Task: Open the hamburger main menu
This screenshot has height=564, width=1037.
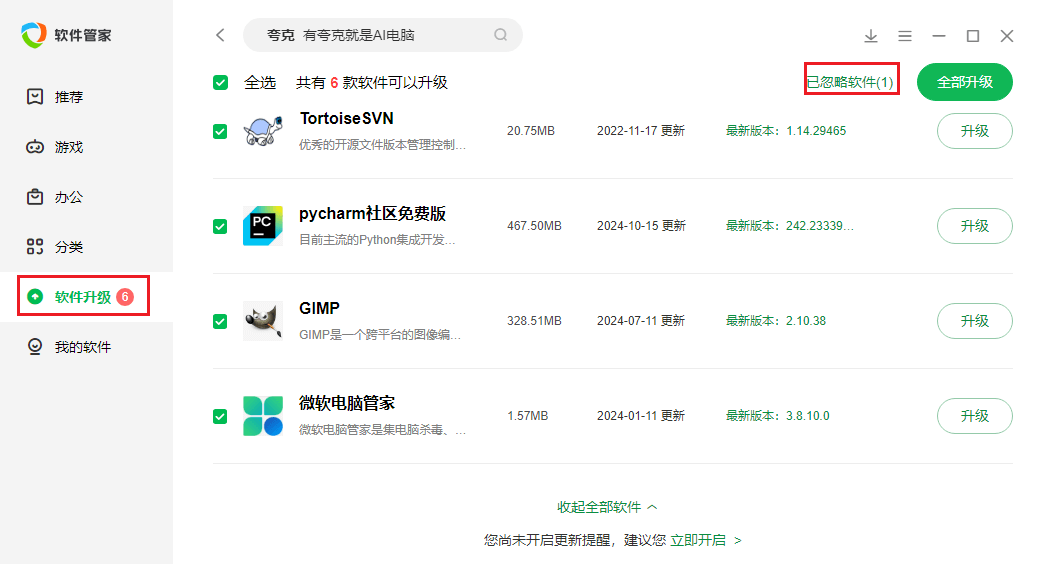Action: click(x=905, y=36)
